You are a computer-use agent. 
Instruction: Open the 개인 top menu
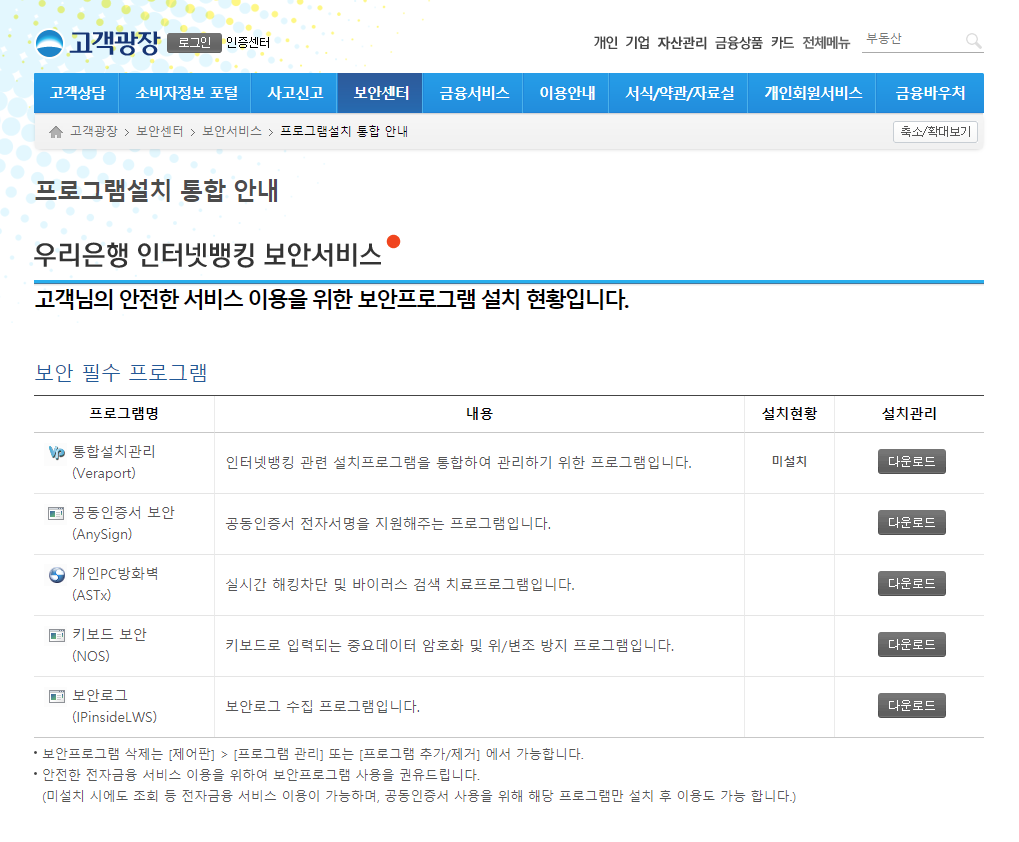point(605,43)
